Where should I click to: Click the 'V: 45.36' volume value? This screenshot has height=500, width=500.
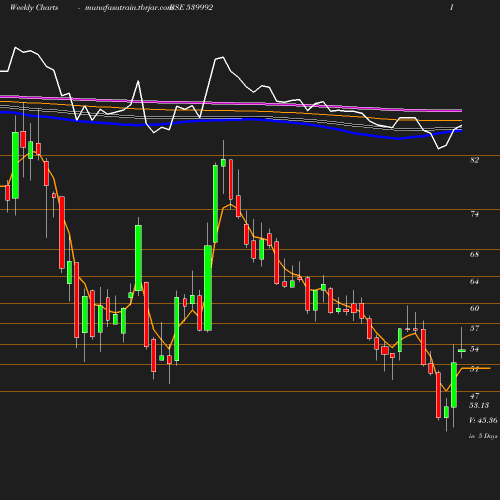483,420
